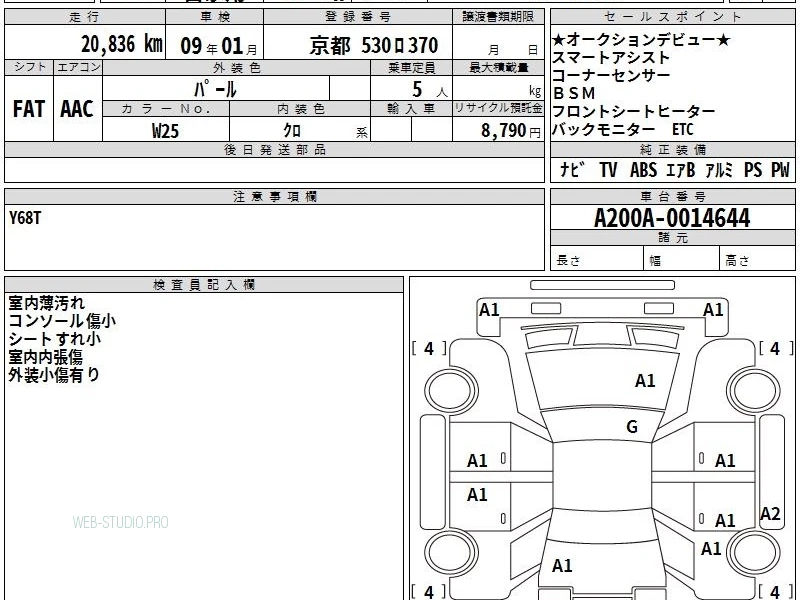This screenshot has height=600, width=800.
Task: Select inspector note シートすれ小
Action: click(55, 339)
